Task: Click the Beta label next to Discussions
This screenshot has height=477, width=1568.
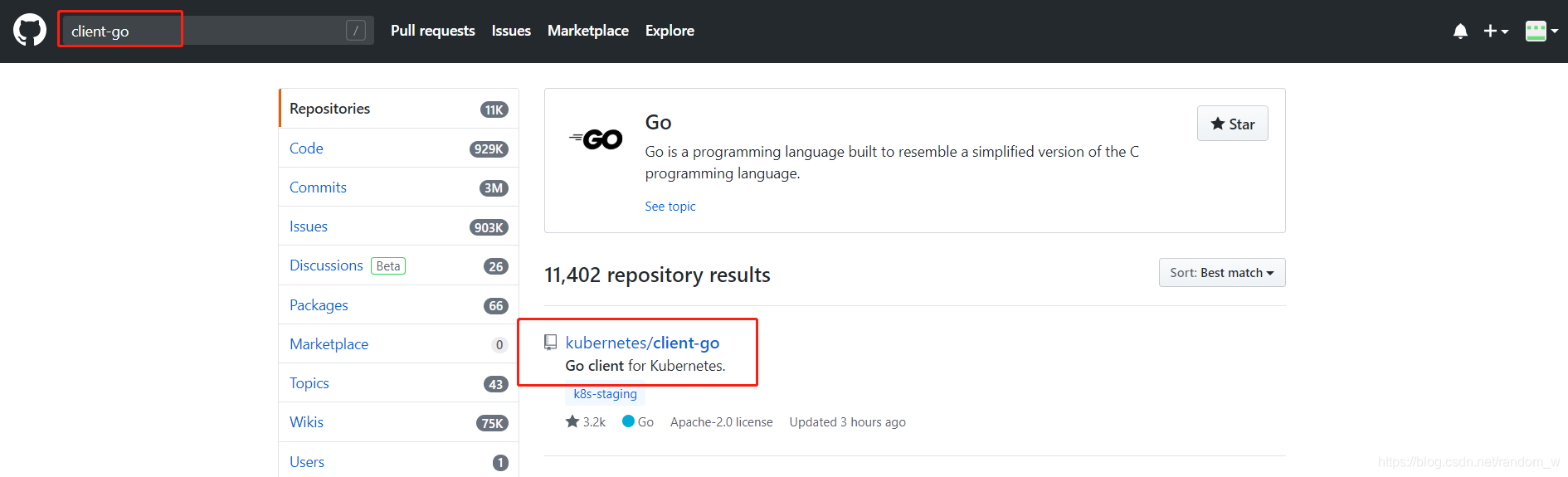Action: pyautogui.click(x=388, y=266)
